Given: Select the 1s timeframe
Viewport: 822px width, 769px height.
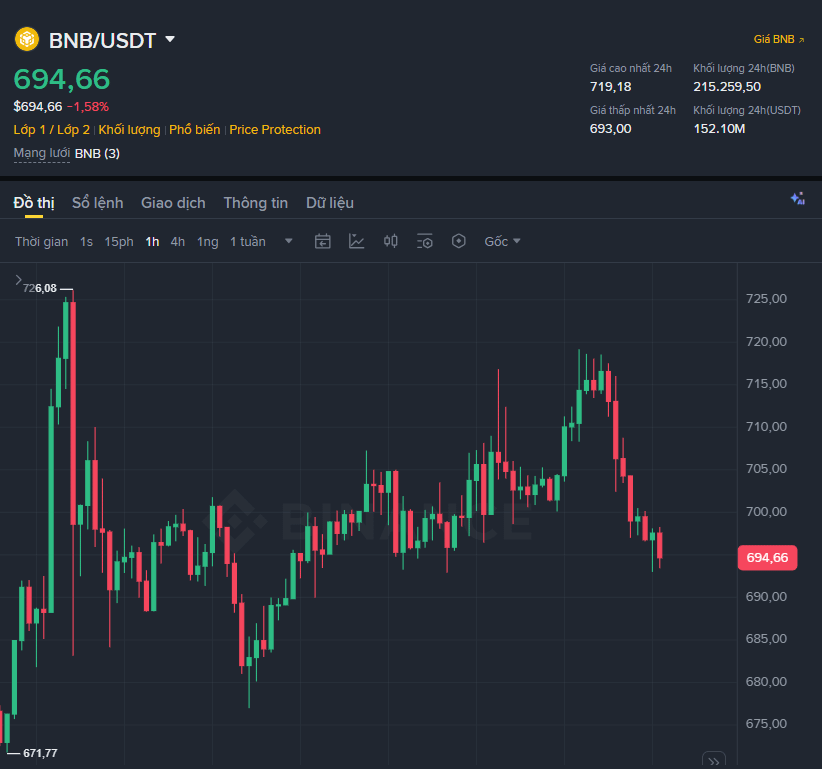Looking at the screenshot, I should (86, 242).
